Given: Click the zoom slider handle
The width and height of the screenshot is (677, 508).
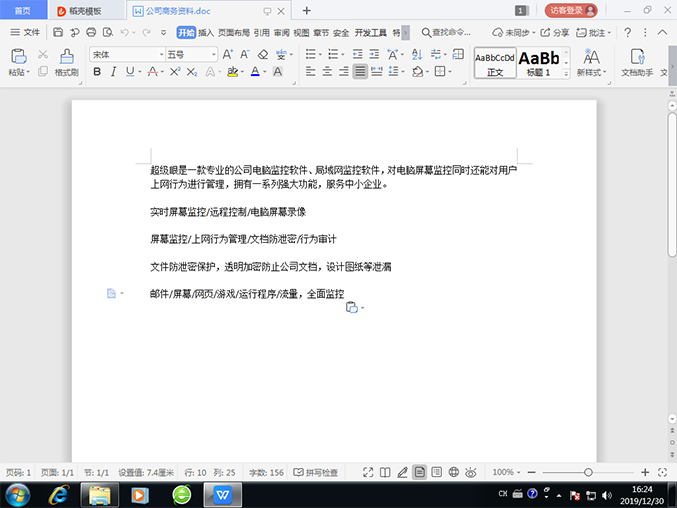Looking at the screenshot, I should [x=588, y=473].
